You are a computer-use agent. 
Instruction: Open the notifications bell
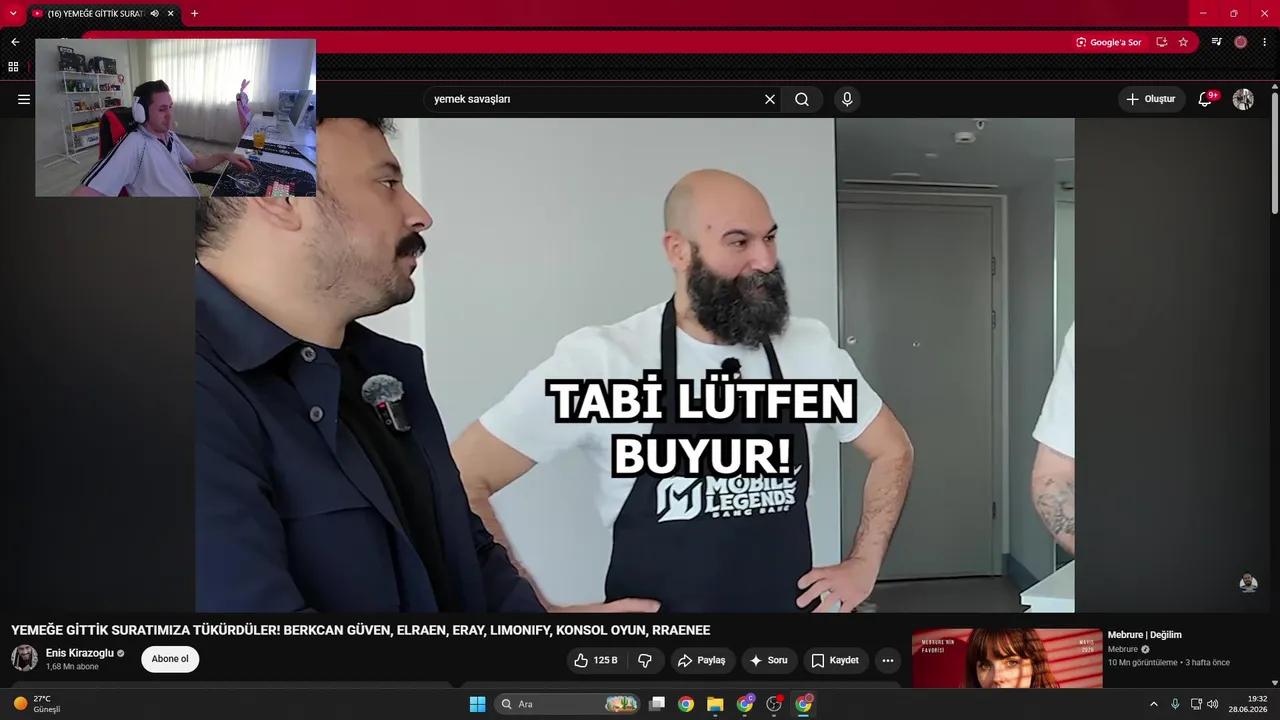tap(1205, 99)
